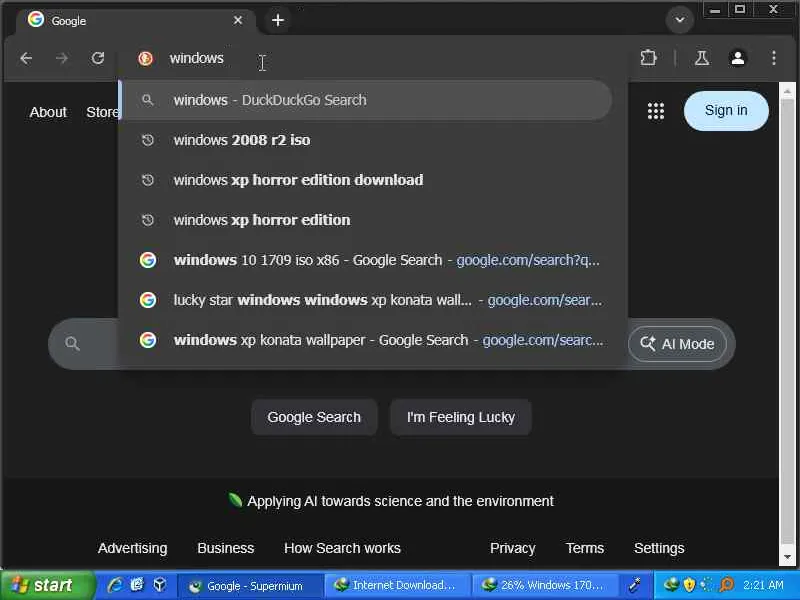Image resolution: width=800 pixels, height=600 pixels.
Task: Click the Google Search button
Action: (314, 417)
